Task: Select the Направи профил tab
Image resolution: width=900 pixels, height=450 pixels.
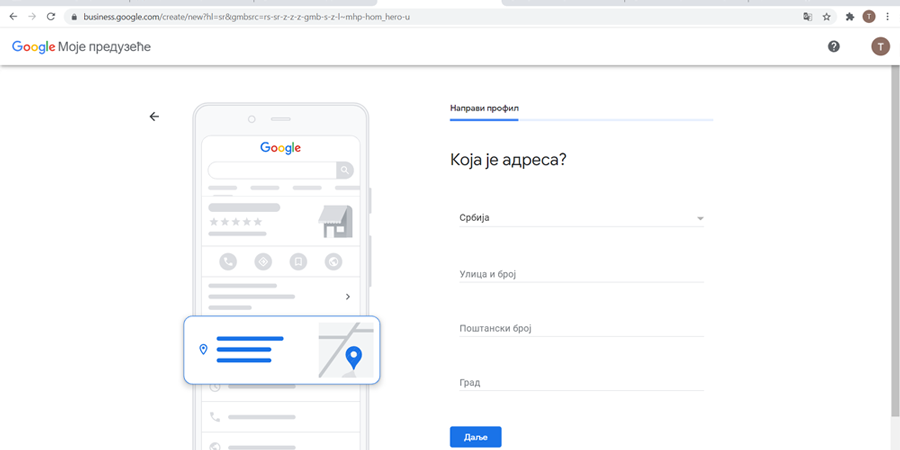Action: coord(484,108)
